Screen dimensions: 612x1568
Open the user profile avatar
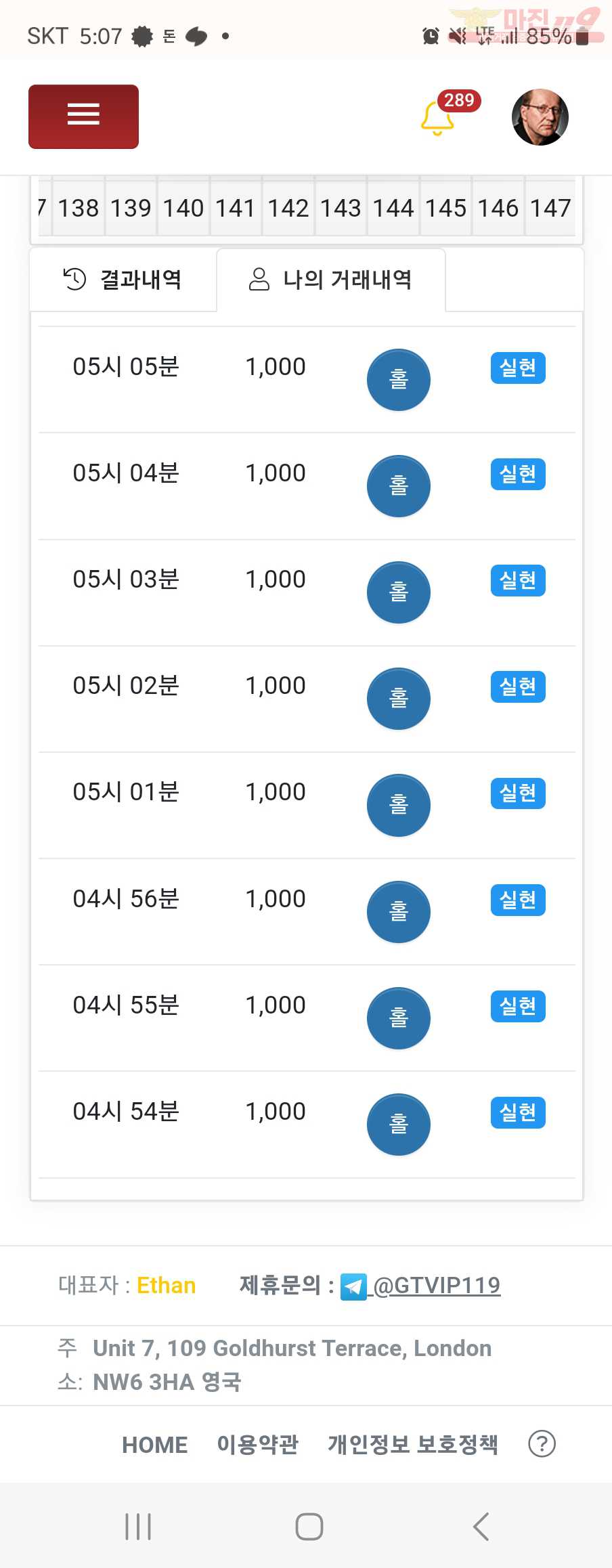click(x=540, y=117)
